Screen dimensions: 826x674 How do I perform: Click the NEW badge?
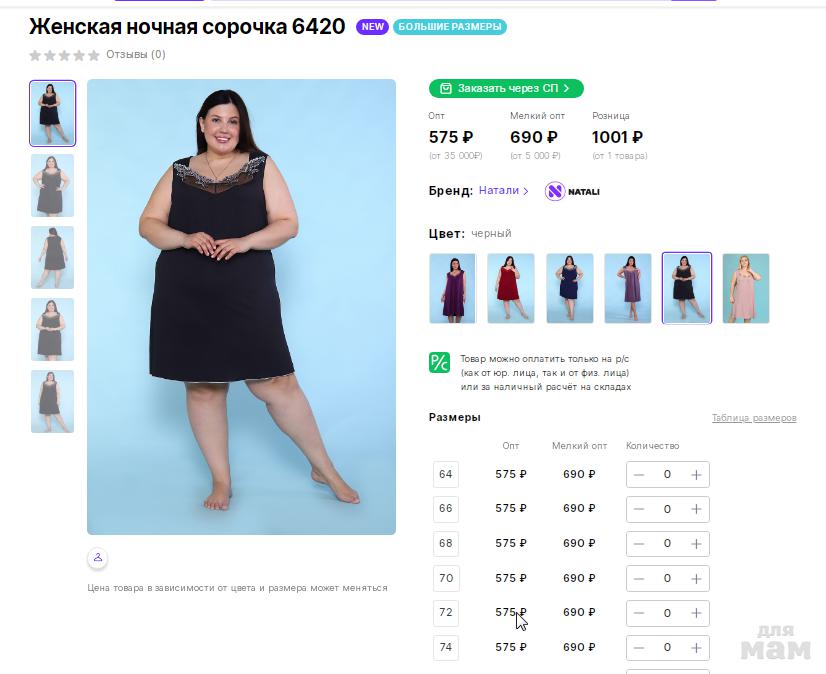click(x=373, y=27)
